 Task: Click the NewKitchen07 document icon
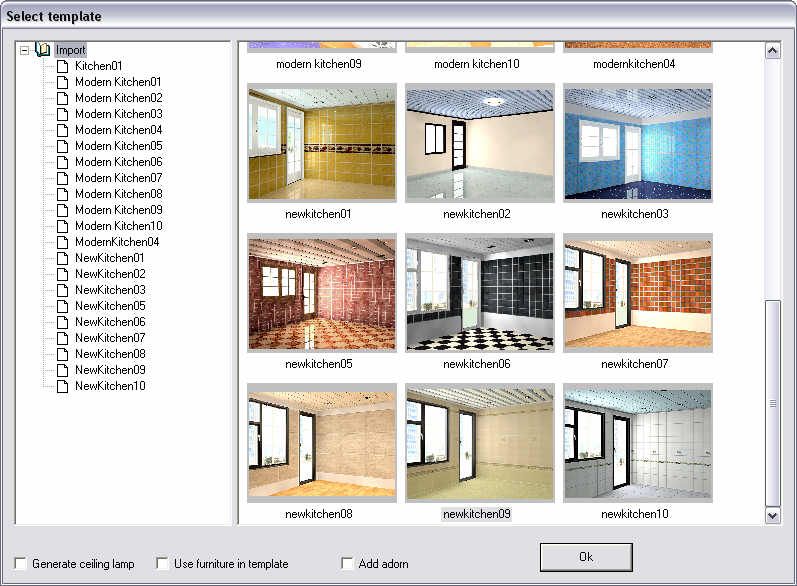(63, 338)
